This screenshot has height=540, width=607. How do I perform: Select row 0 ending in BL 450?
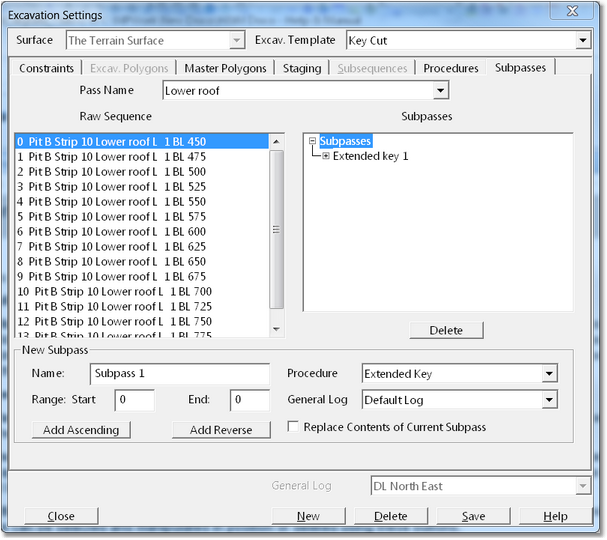click(142, 142)
